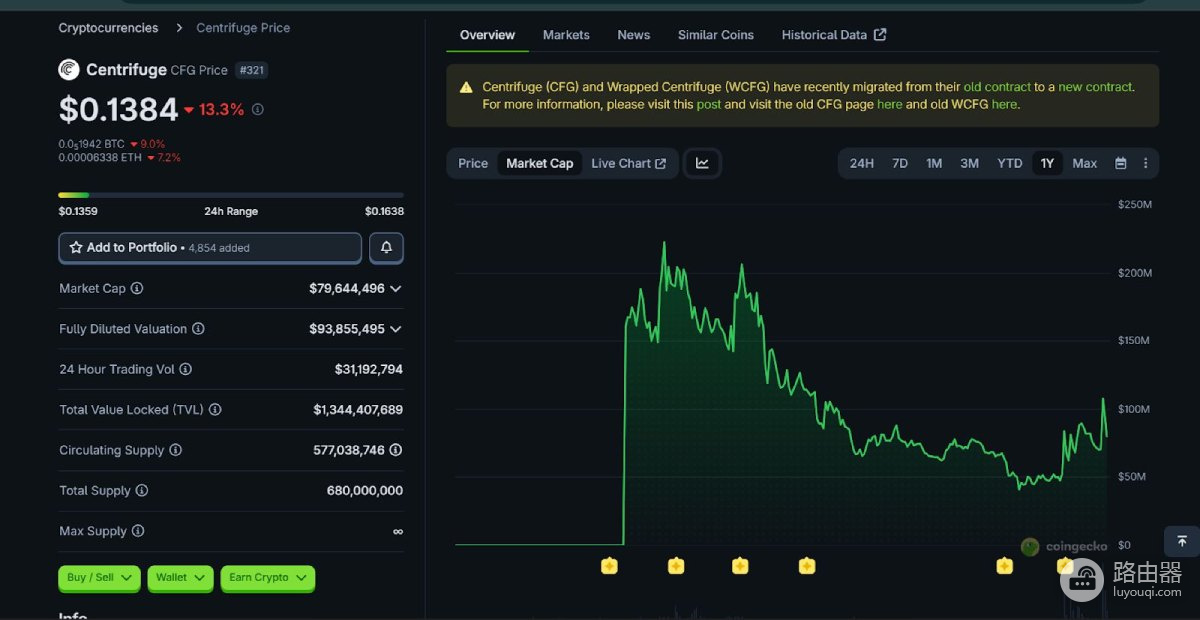
Task: Click the third yellow event marker below chart
Action: 740,566
